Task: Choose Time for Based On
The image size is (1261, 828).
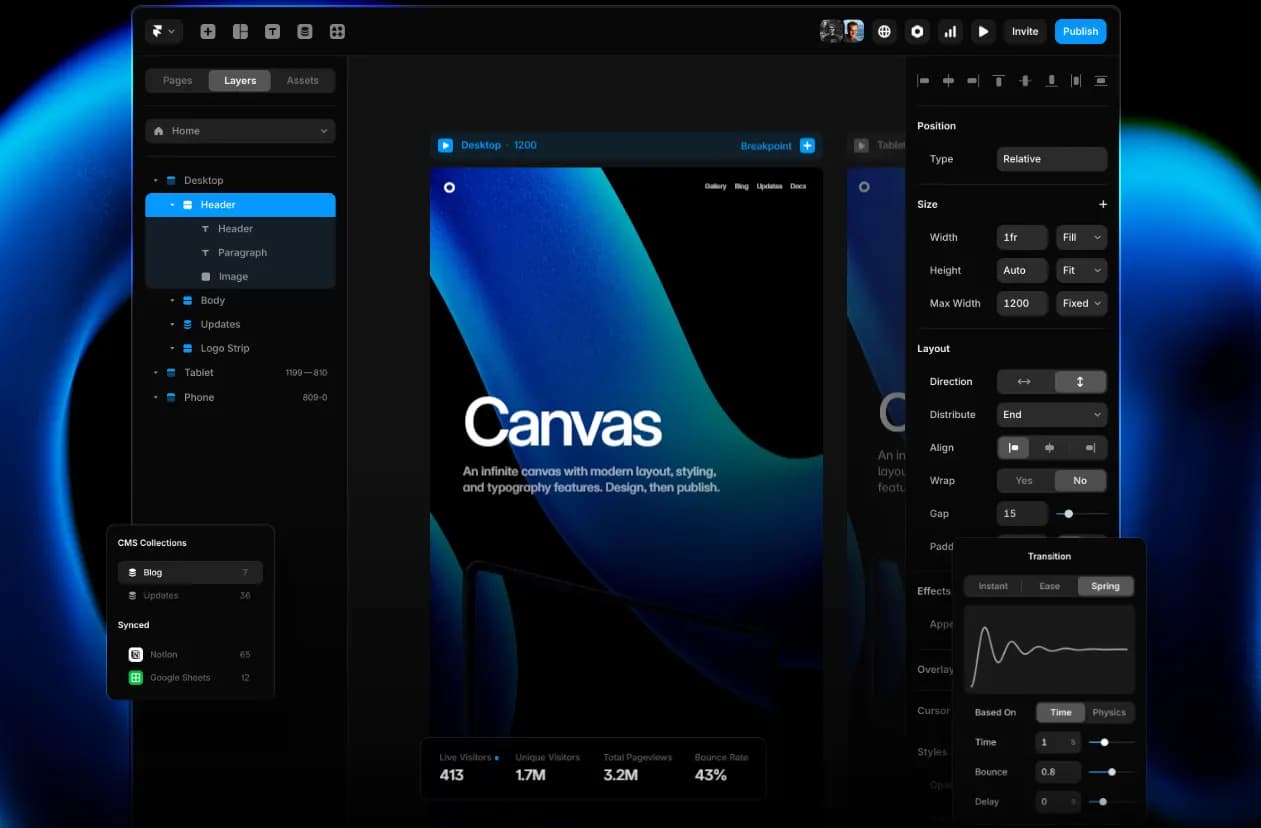Action: point(1061,713)
